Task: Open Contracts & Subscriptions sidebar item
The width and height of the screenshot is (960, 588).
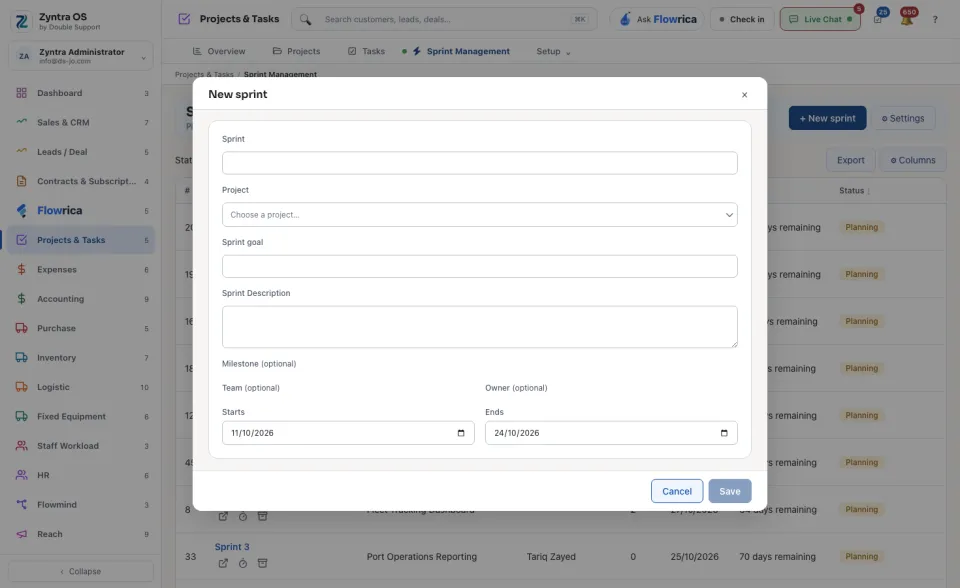Action: click(81, 181)
